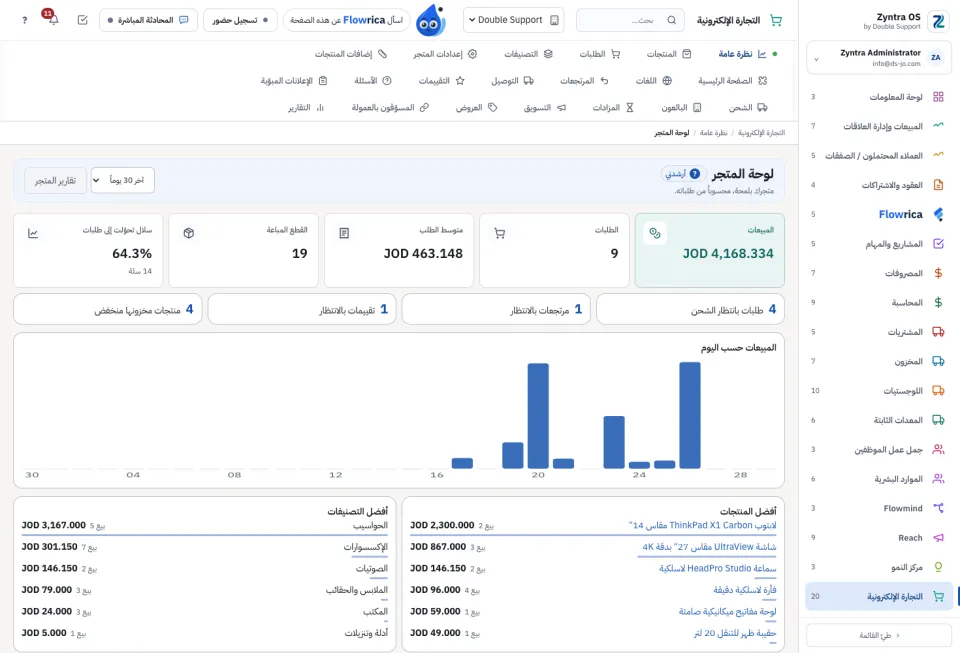Select التجارة الإلكترونية in the sidebar

[x=879, y=596]
